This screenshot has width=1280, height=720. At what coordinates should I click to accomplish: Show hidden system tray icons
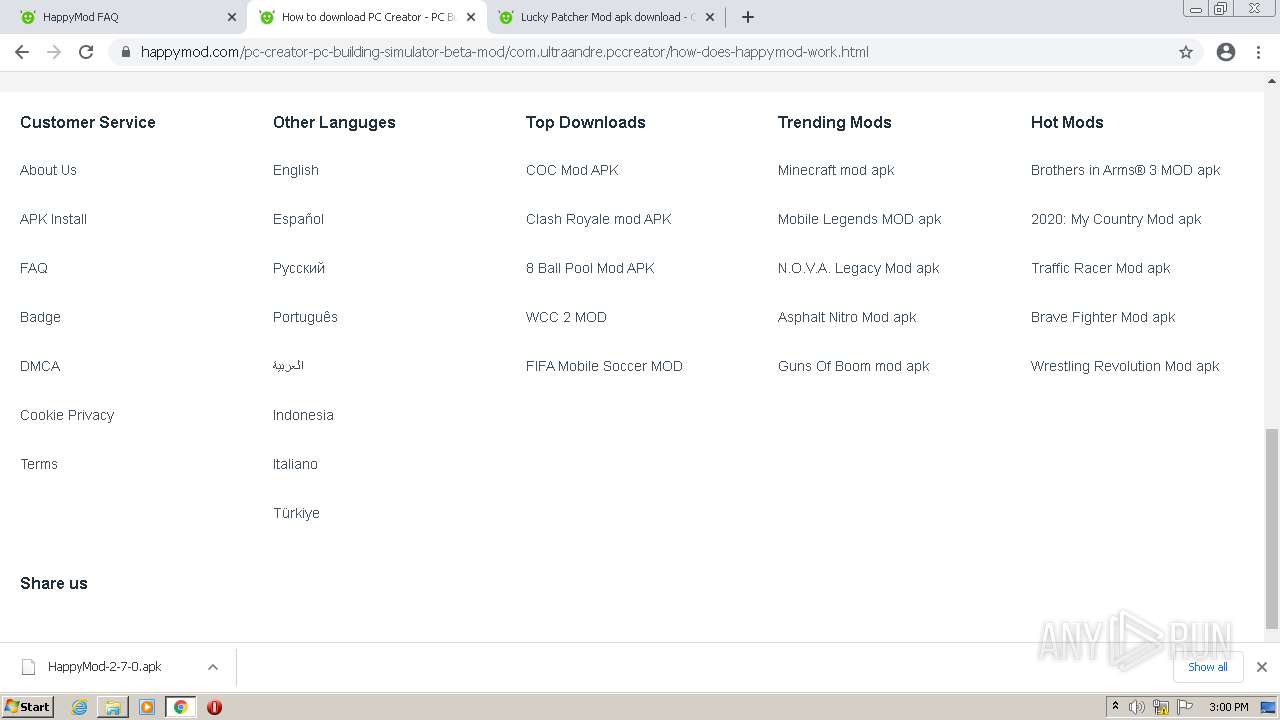1115,707
